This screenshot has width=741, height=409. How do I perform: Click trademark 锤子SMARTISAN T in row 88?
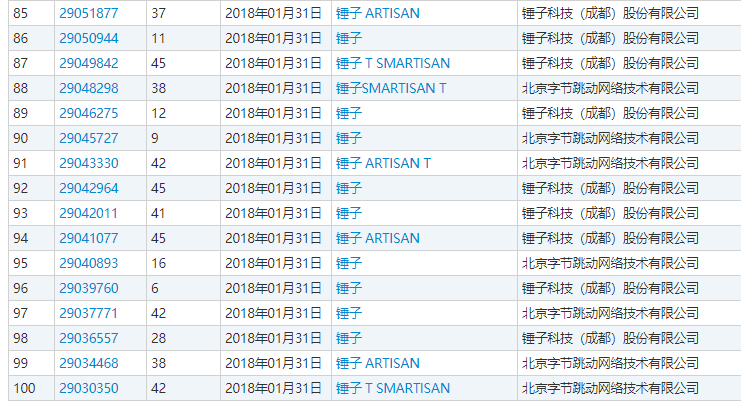(391, 88)
